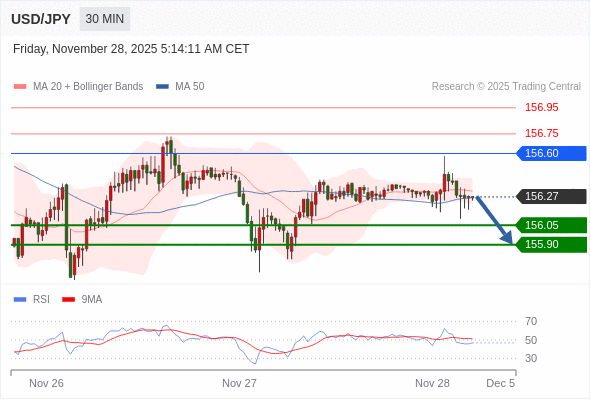Click the MA 20 + Bollinger Bands legend label
The width and height of the screenshot is (590, 400).
(x=88, y=87)
